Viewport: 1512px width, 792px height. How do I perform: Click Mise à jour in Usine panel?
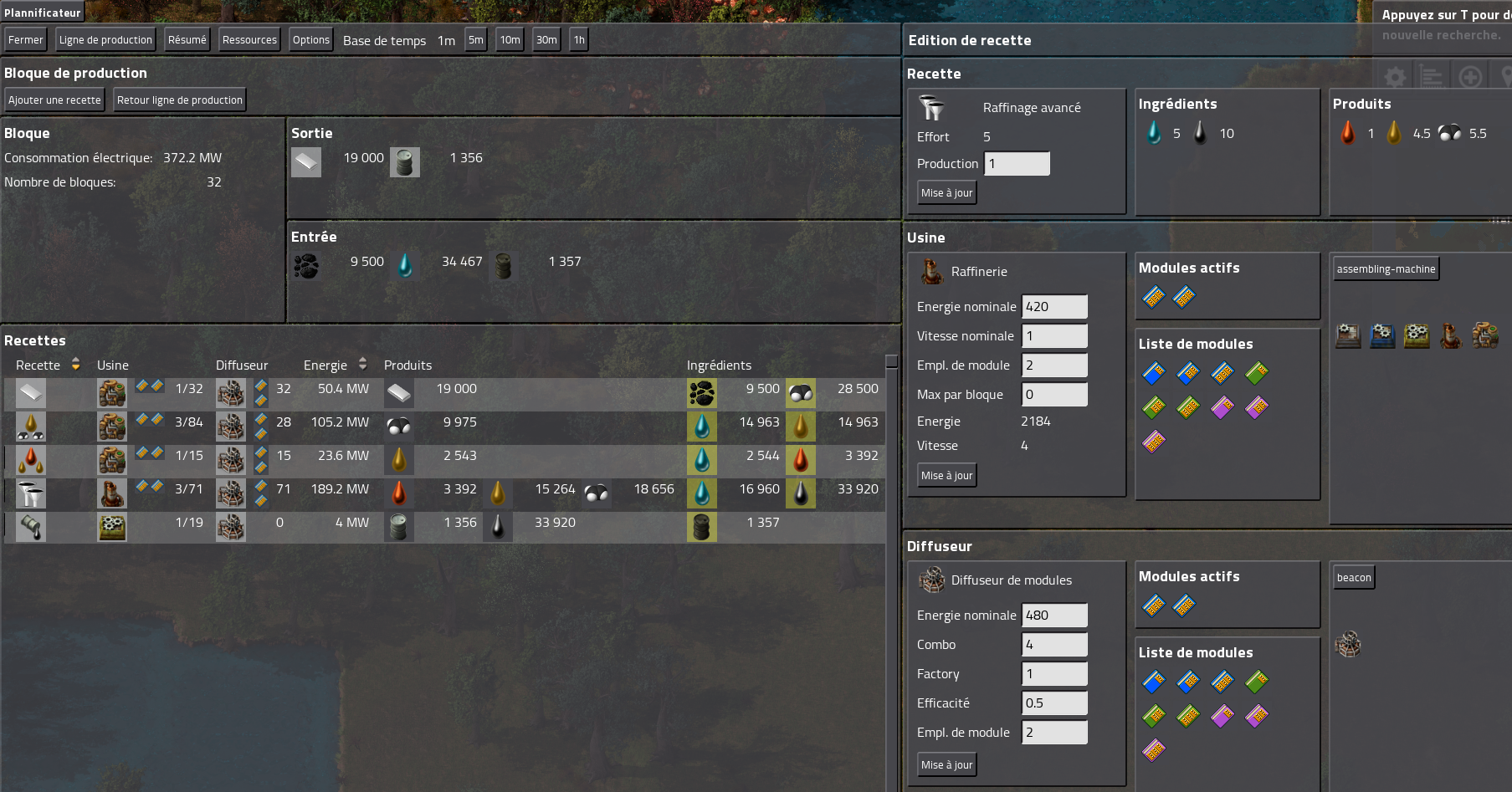pyautogui.click(x=947, y=475)
